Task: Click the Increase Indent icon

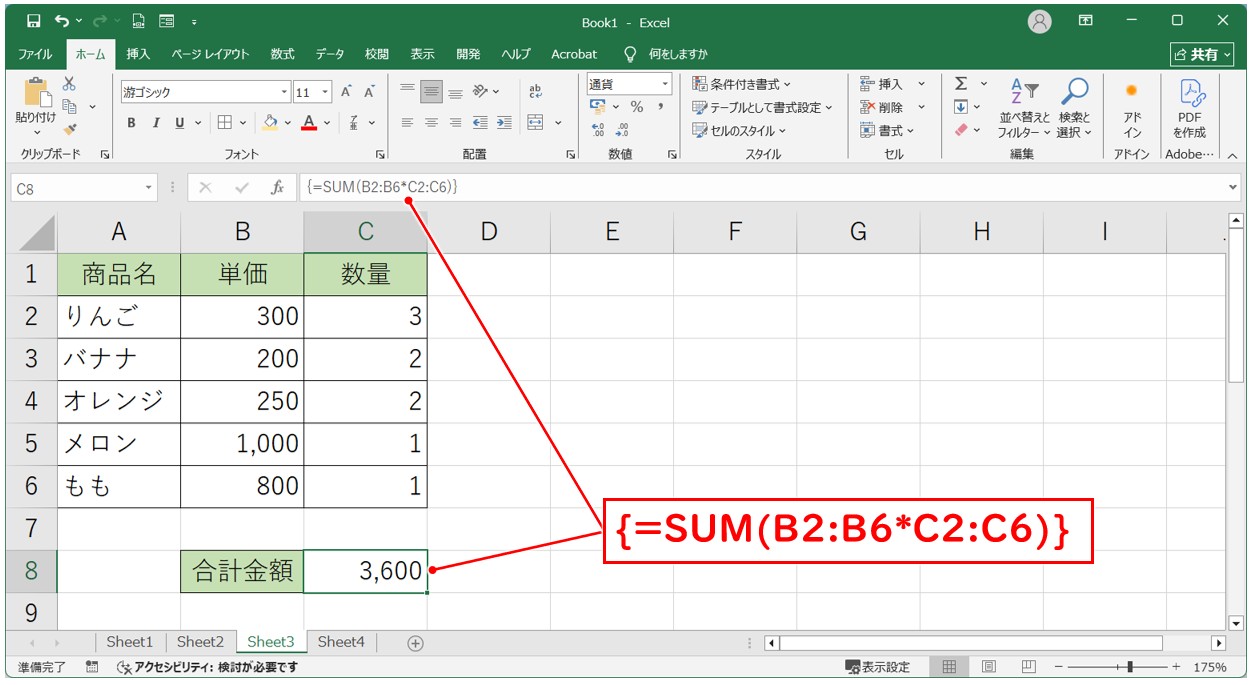Action: point(505,123)
